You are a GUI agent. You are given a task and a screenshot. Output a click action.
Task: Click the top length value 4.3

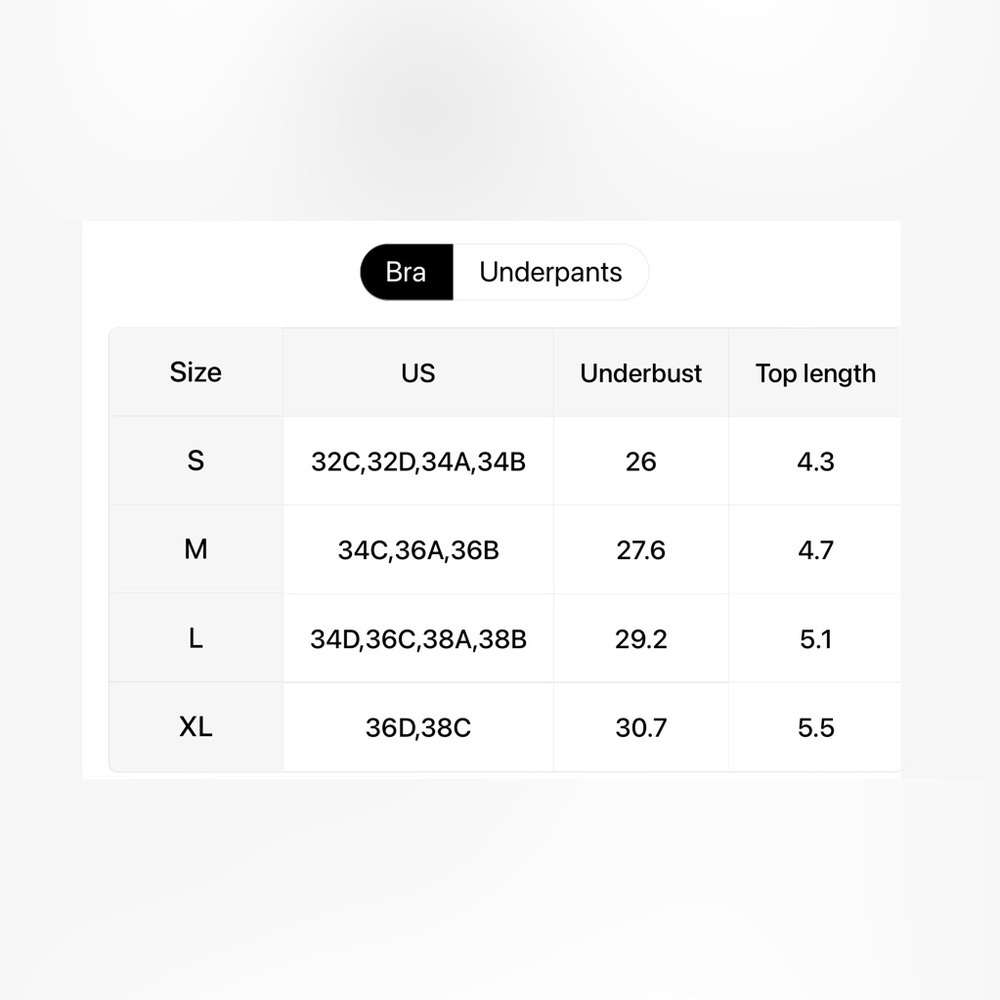815,461
